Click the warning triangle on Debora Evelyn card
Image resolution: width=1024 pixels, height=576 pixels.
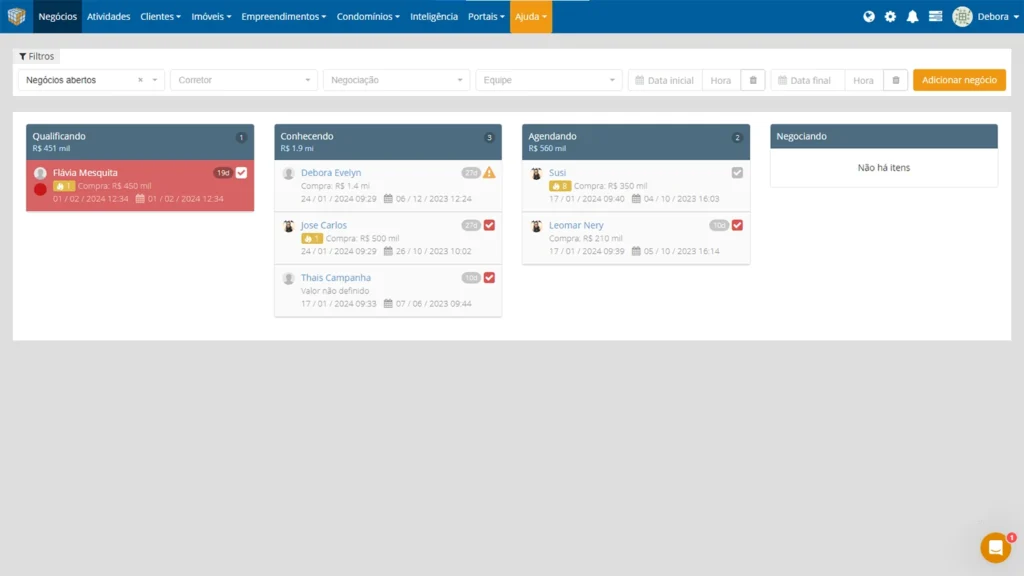[x=489, y=172]
